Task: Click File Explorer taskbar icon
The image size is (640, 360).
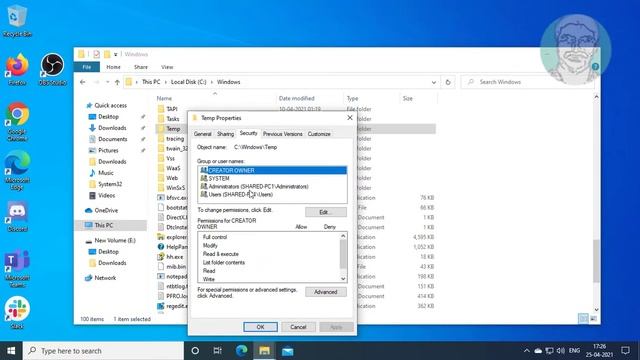Action: 264,351
